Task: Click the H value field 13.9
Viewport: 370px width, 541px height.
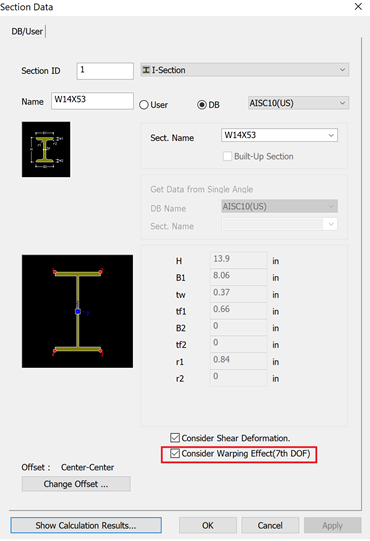Action: [238, 260]
